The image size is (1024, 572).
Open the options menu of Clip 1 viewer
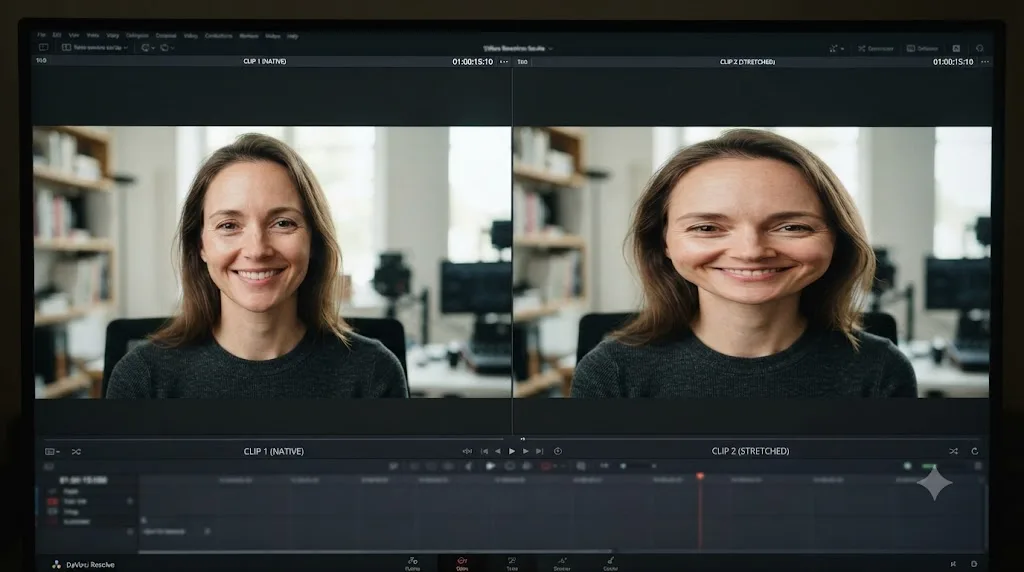pos(504,62)
